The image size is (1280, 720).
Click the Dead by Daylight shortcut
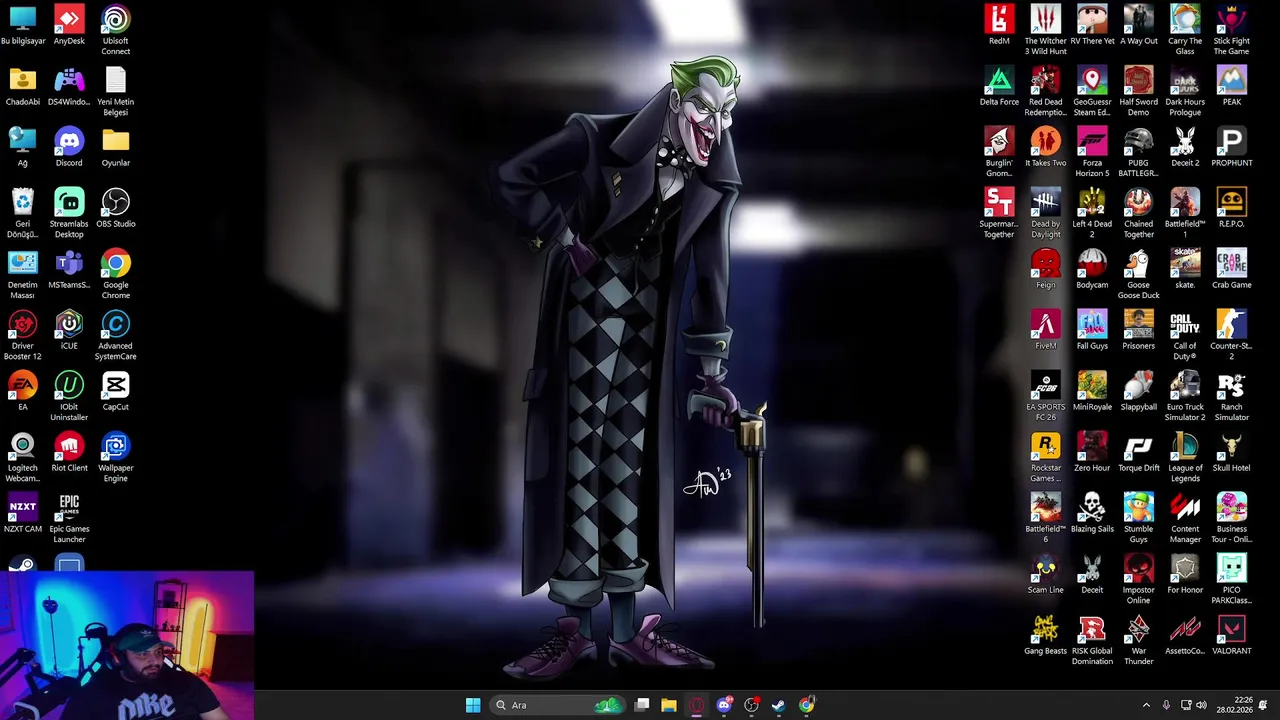[x=1045, y=213]
